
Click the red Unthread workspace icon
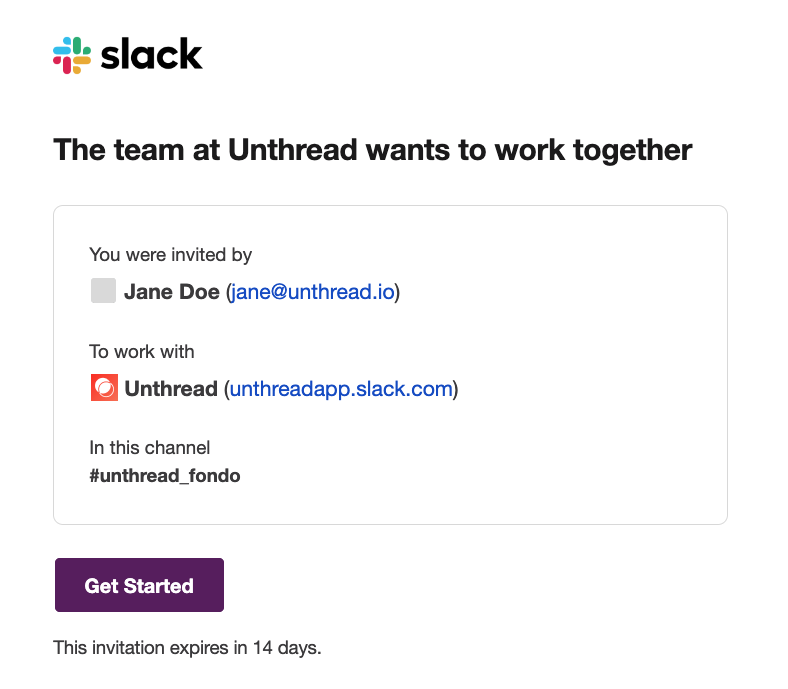(105, 387)
